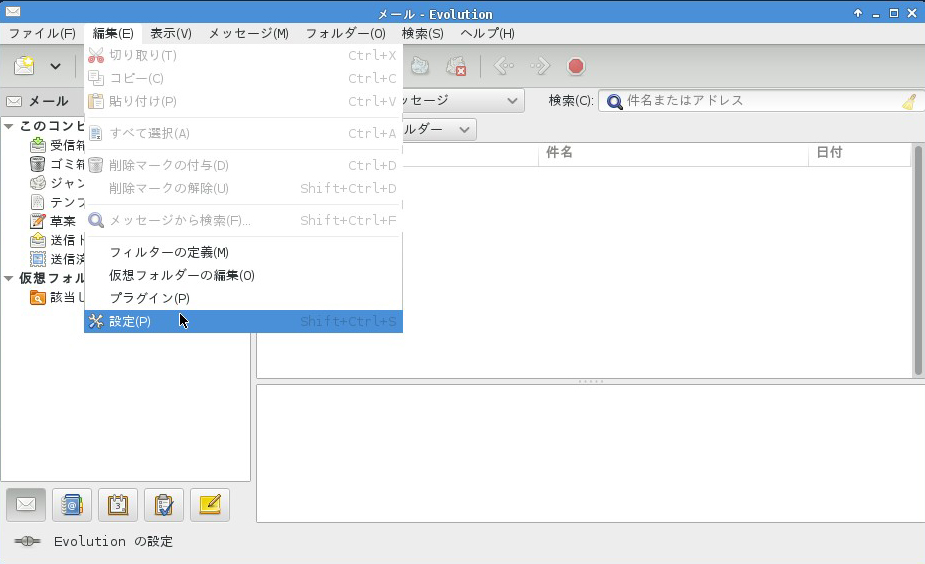
Task: Select 設定(P) in the Edit menu
Action: coord(130,321)
